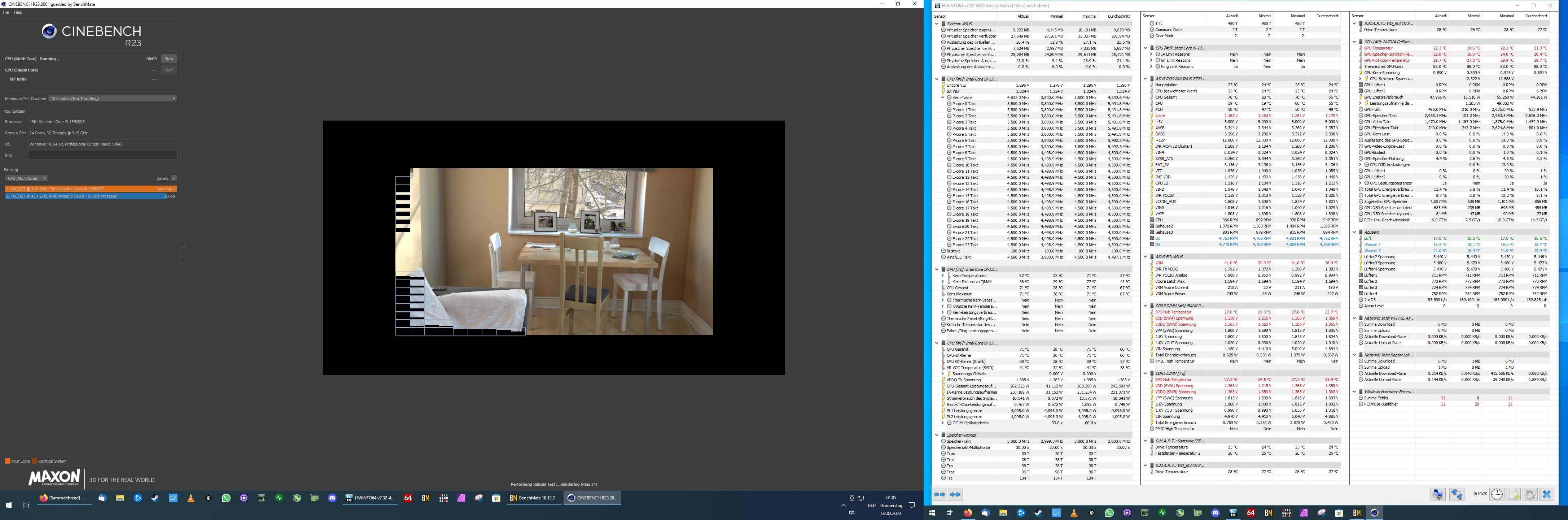Click the rendering room preview image

coord(554,251)
